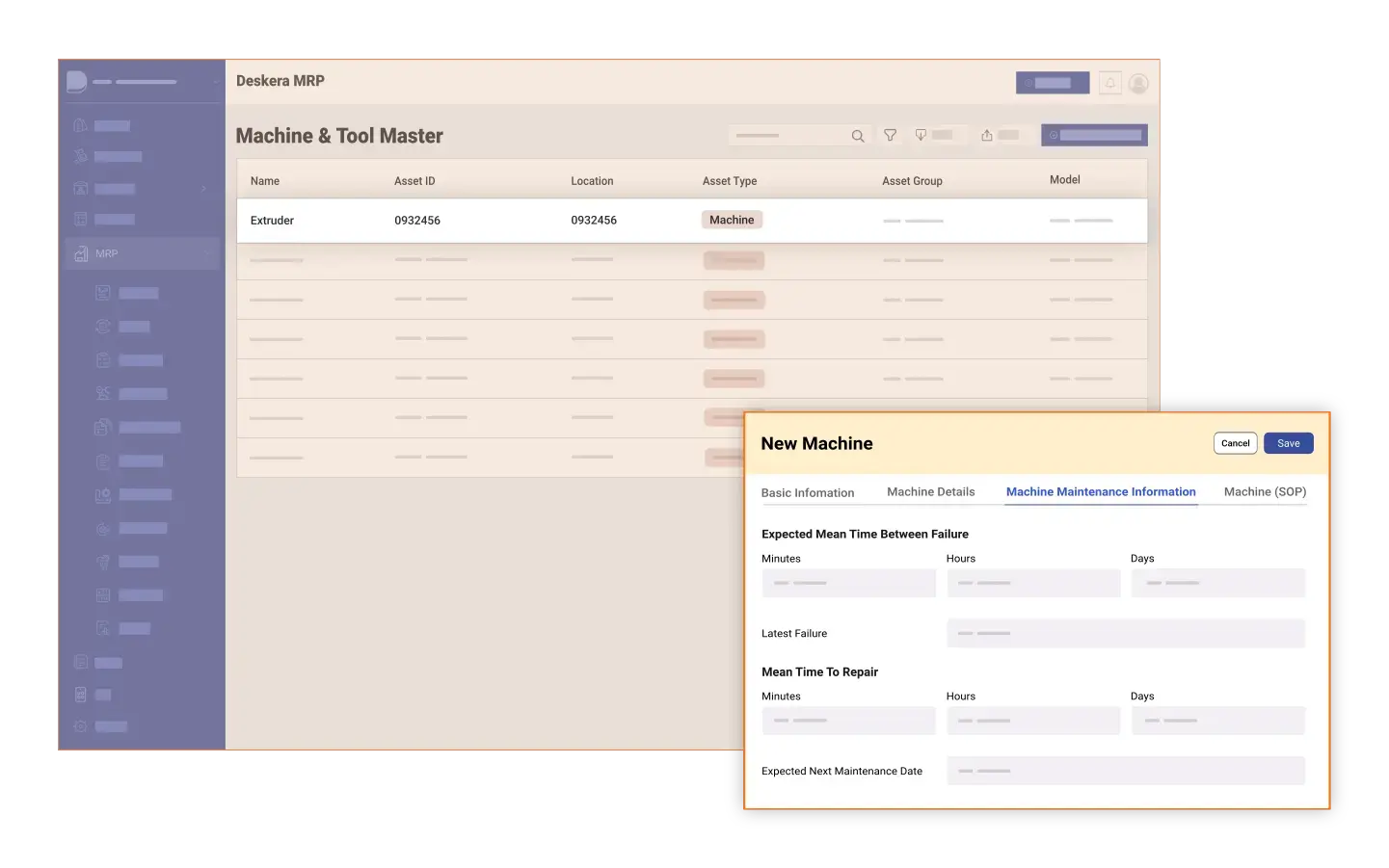Click the Save button in New Machine
This screenshot has width=1389, height=868.
tap(1288, 442)
